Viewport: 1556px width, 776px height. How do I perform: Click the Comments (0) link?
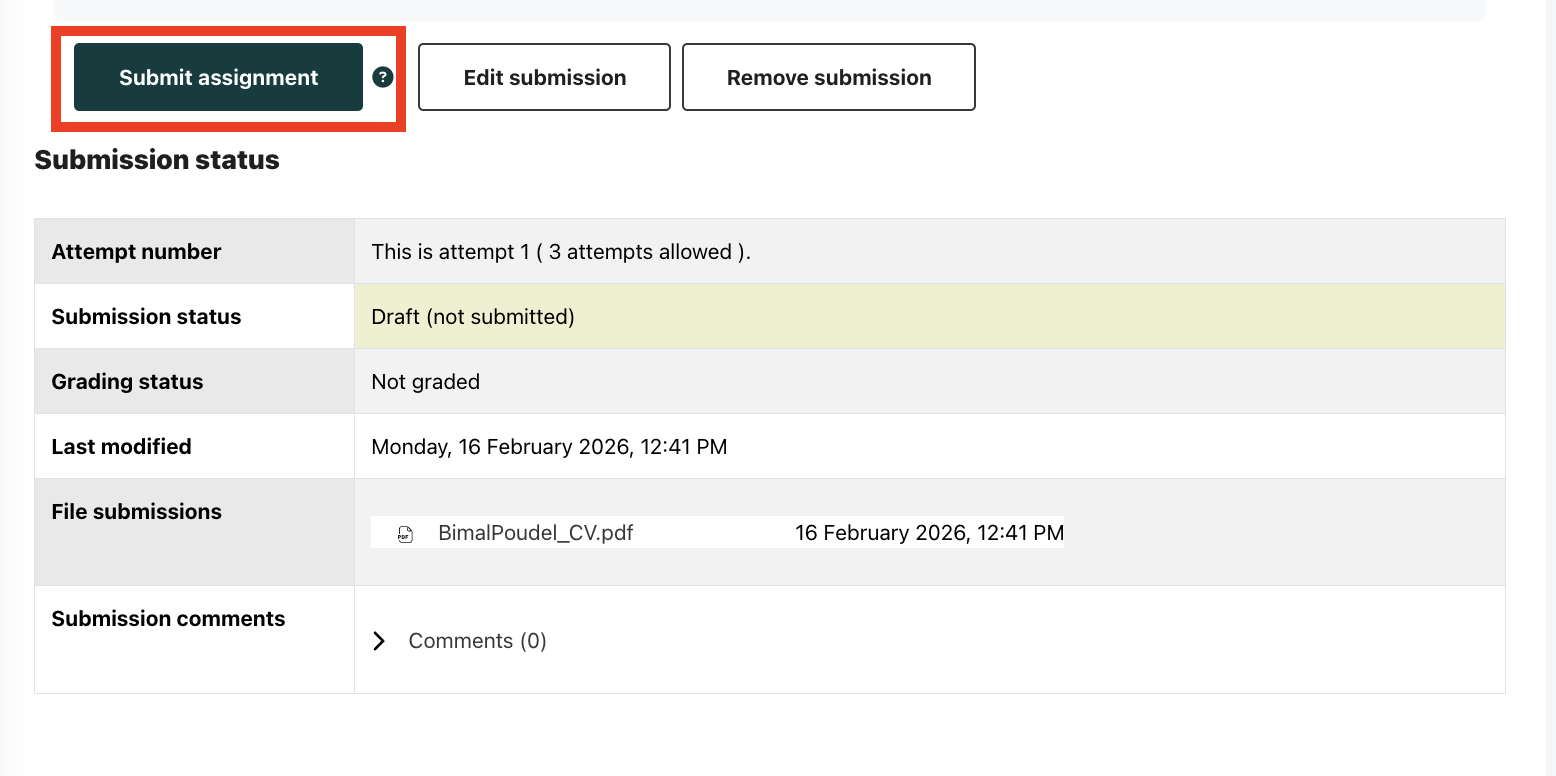coord(477,641)
